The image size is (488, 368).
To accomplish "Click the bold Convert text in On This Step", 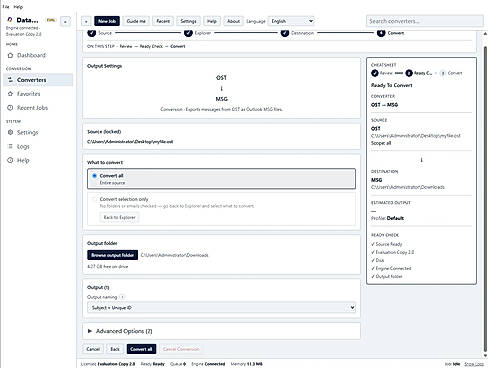I will point(178,46).
